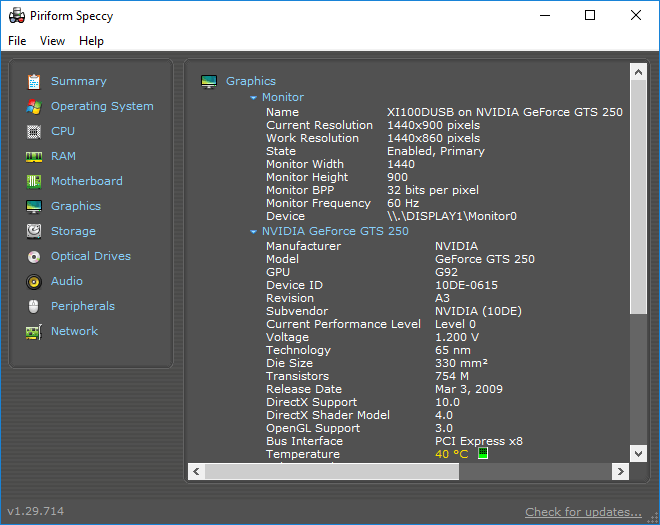The width and height of the screenshot is (660, 525).
Task: Open the Network section
Action: [75, 331]
